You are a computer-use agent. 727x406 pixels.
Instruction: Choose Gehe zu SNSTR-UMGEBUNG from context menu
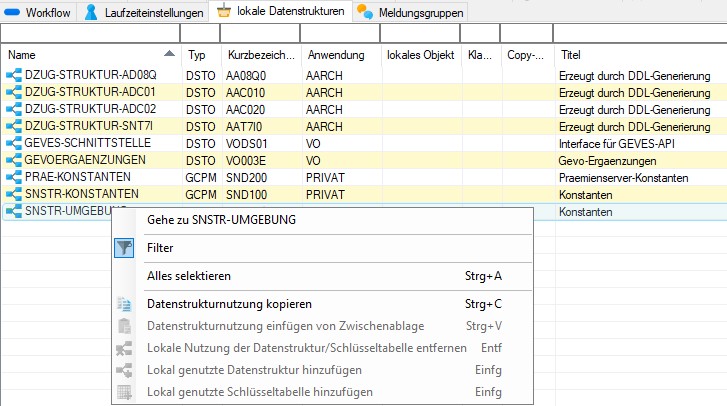(223, 220)
